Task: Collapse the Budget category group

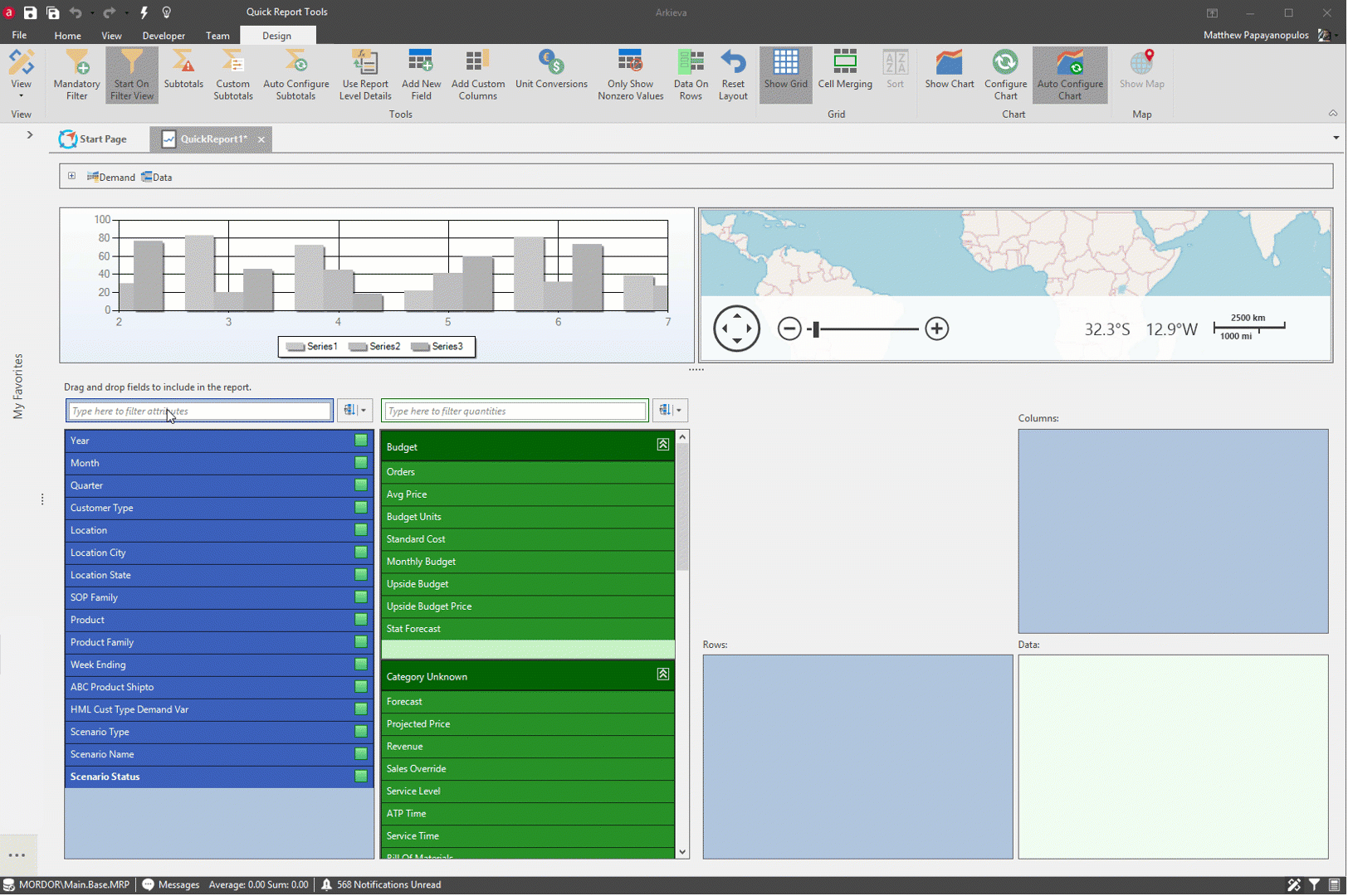Action: coord(662,445)
